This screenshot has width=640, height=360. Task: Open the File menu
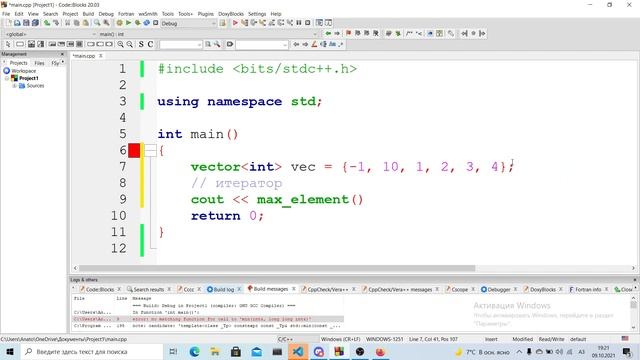tap(6, 14)
